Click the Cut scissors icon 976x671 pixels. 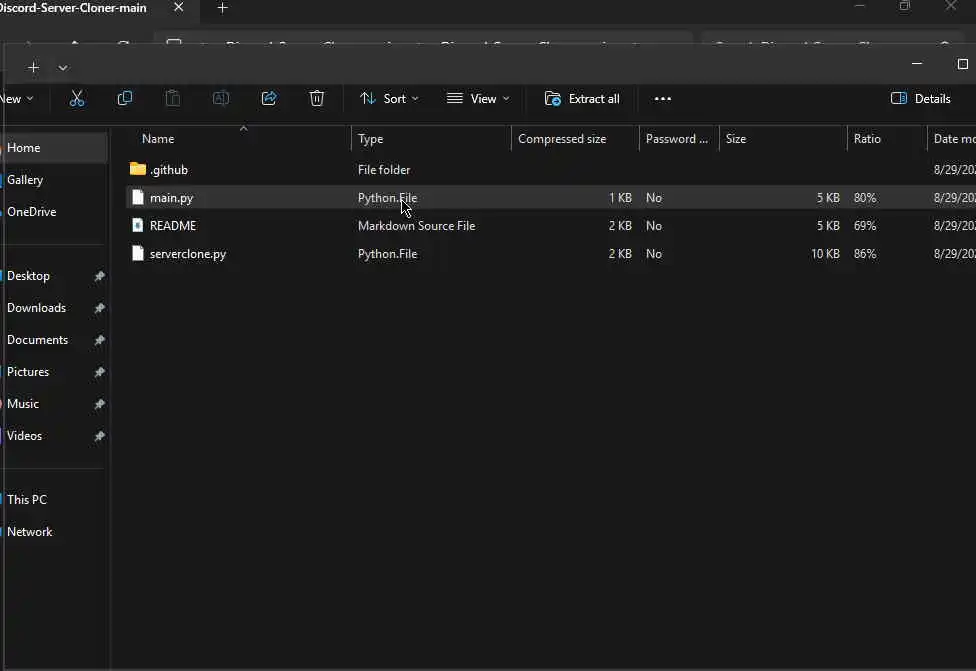77,98
